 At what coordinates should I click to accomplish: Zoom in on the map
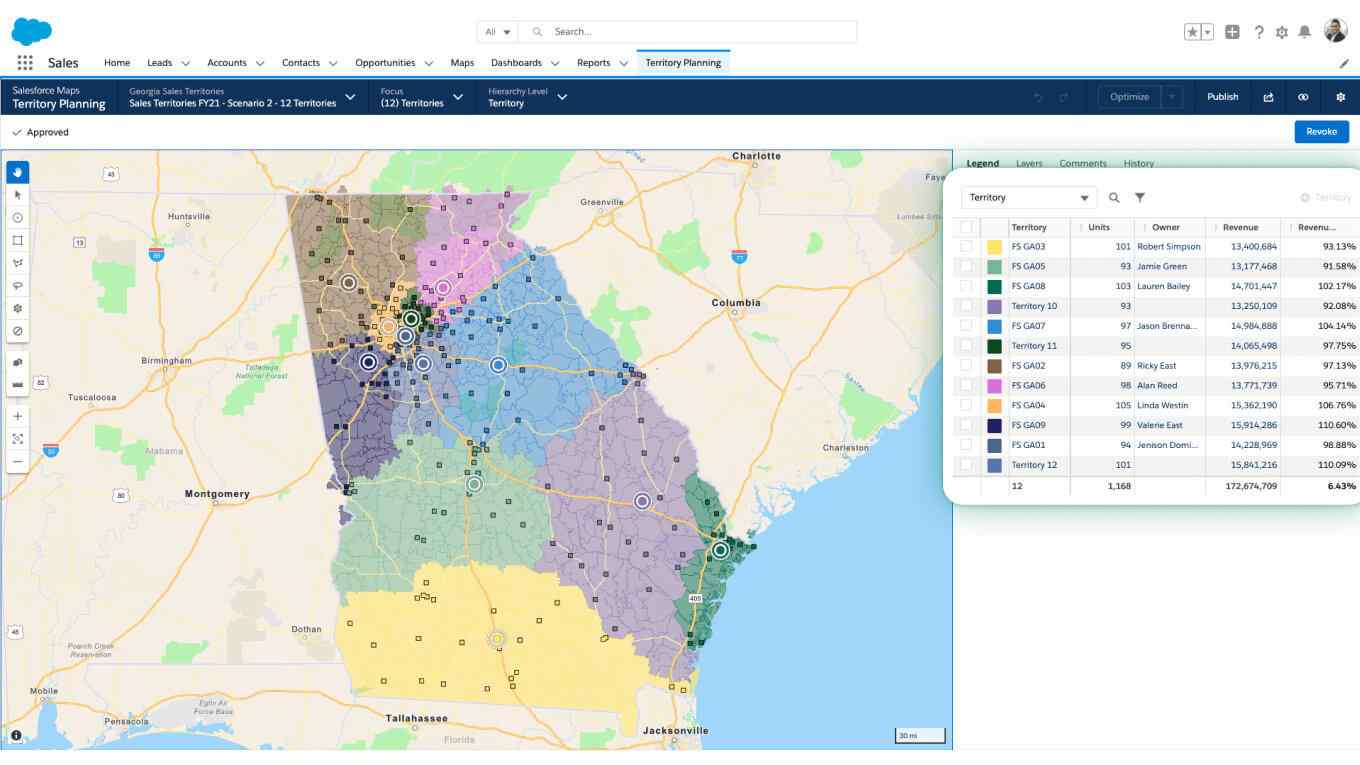17,416
